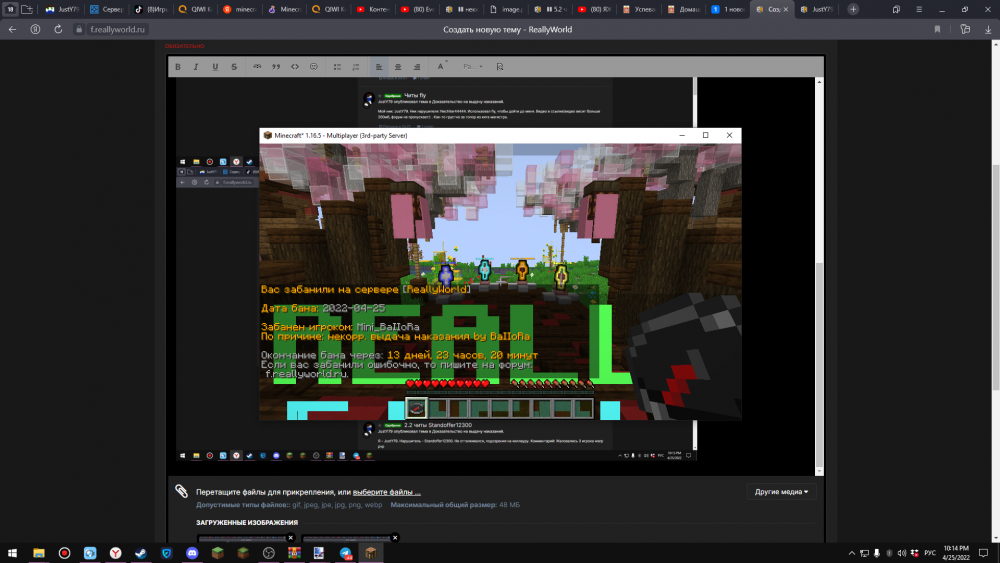Click the выберите файлы link
Viewport: 1000px width, 563px height.
coord(386,492)
